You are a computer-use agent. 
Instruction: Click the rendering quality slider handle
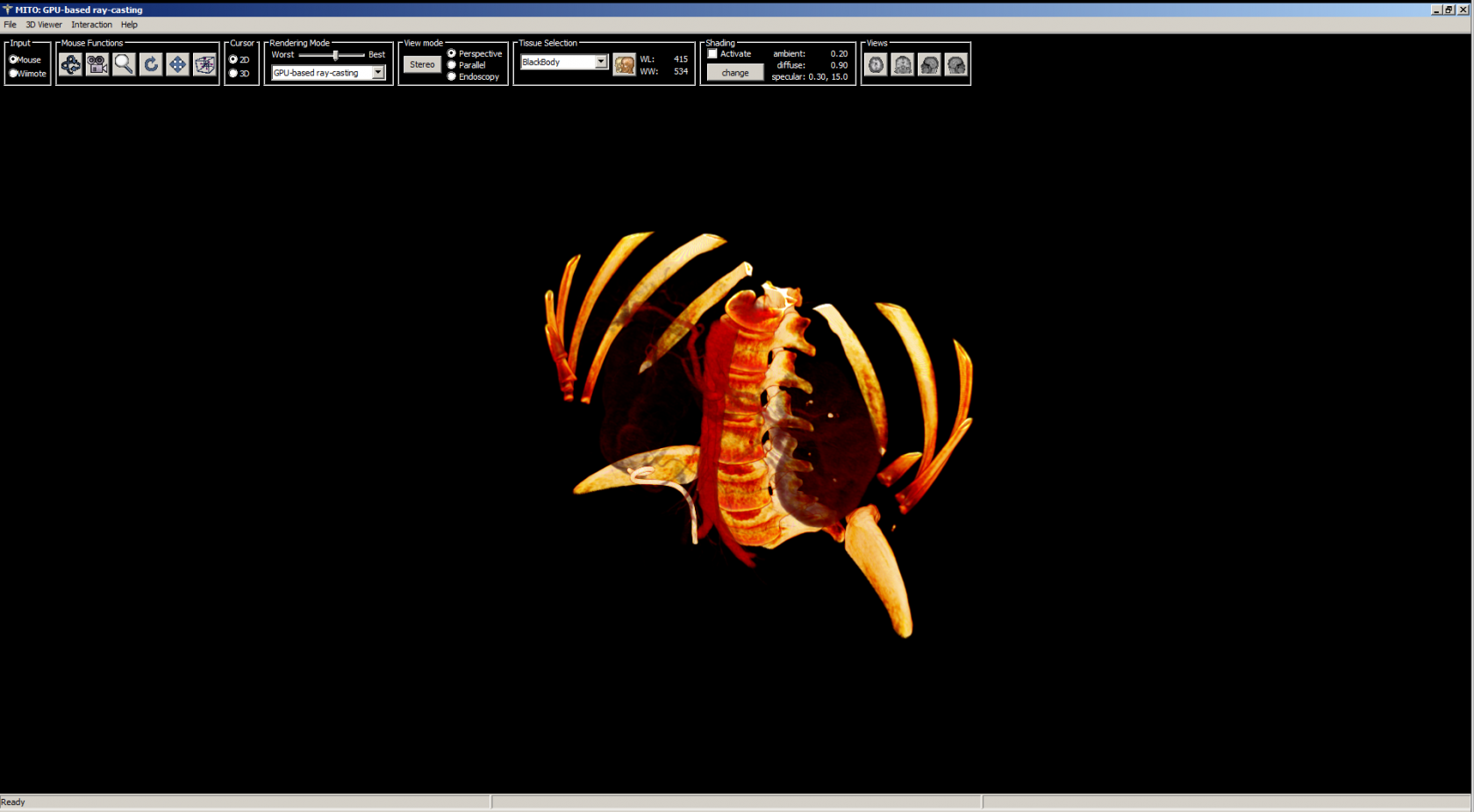point(335,55)
